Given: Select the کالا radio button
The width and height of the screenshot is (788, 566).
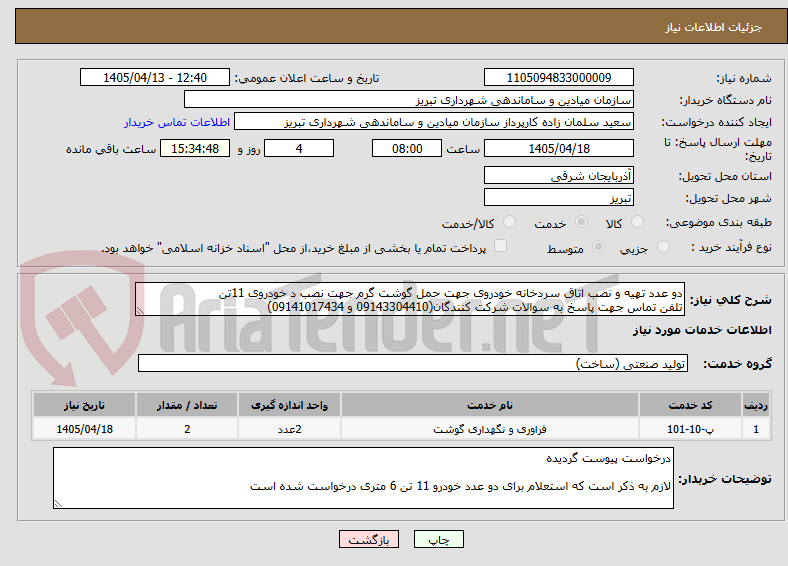Looking at the screenshot, I should 637,222.
